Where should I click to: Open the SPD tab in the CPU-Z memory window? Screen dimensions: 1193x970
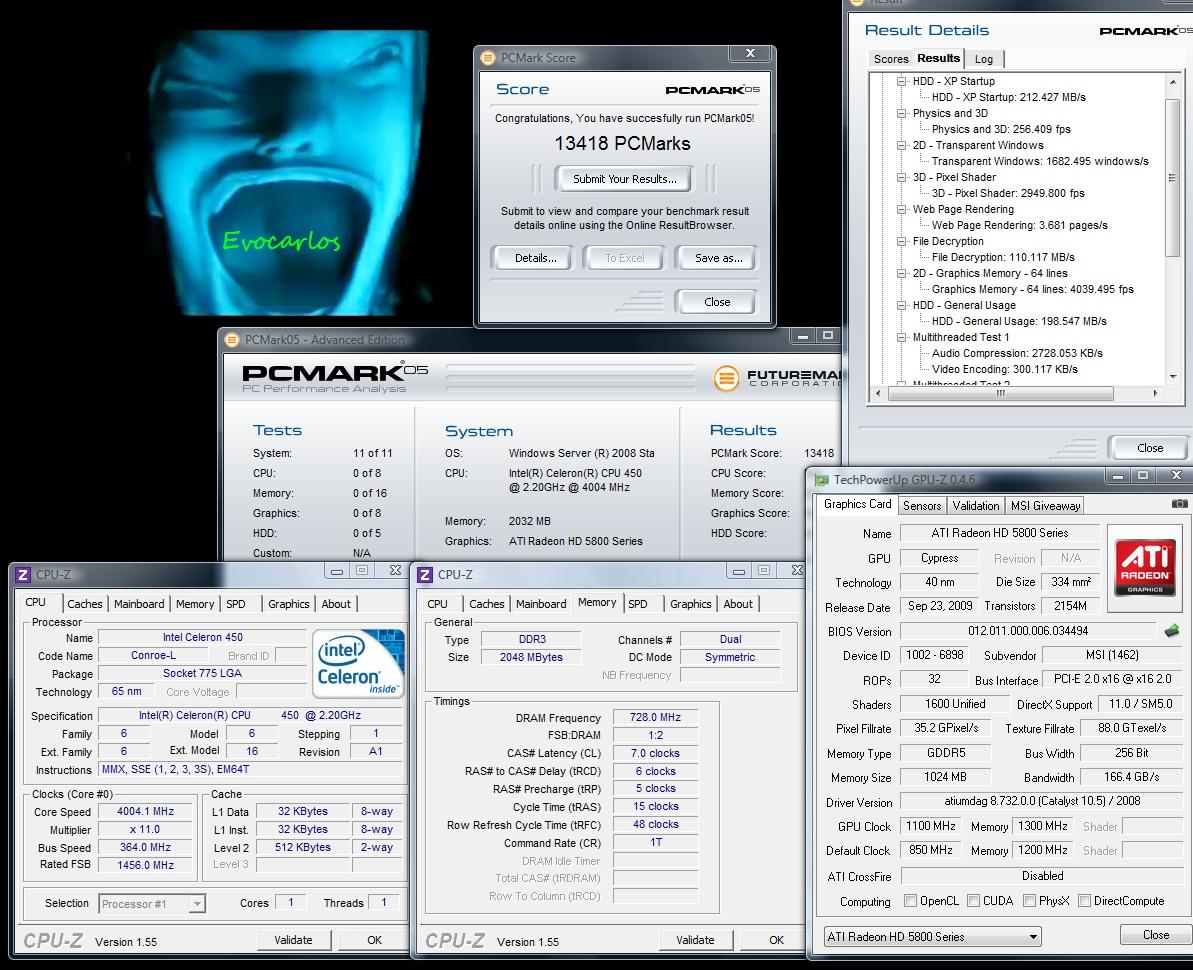click(638, 604)
